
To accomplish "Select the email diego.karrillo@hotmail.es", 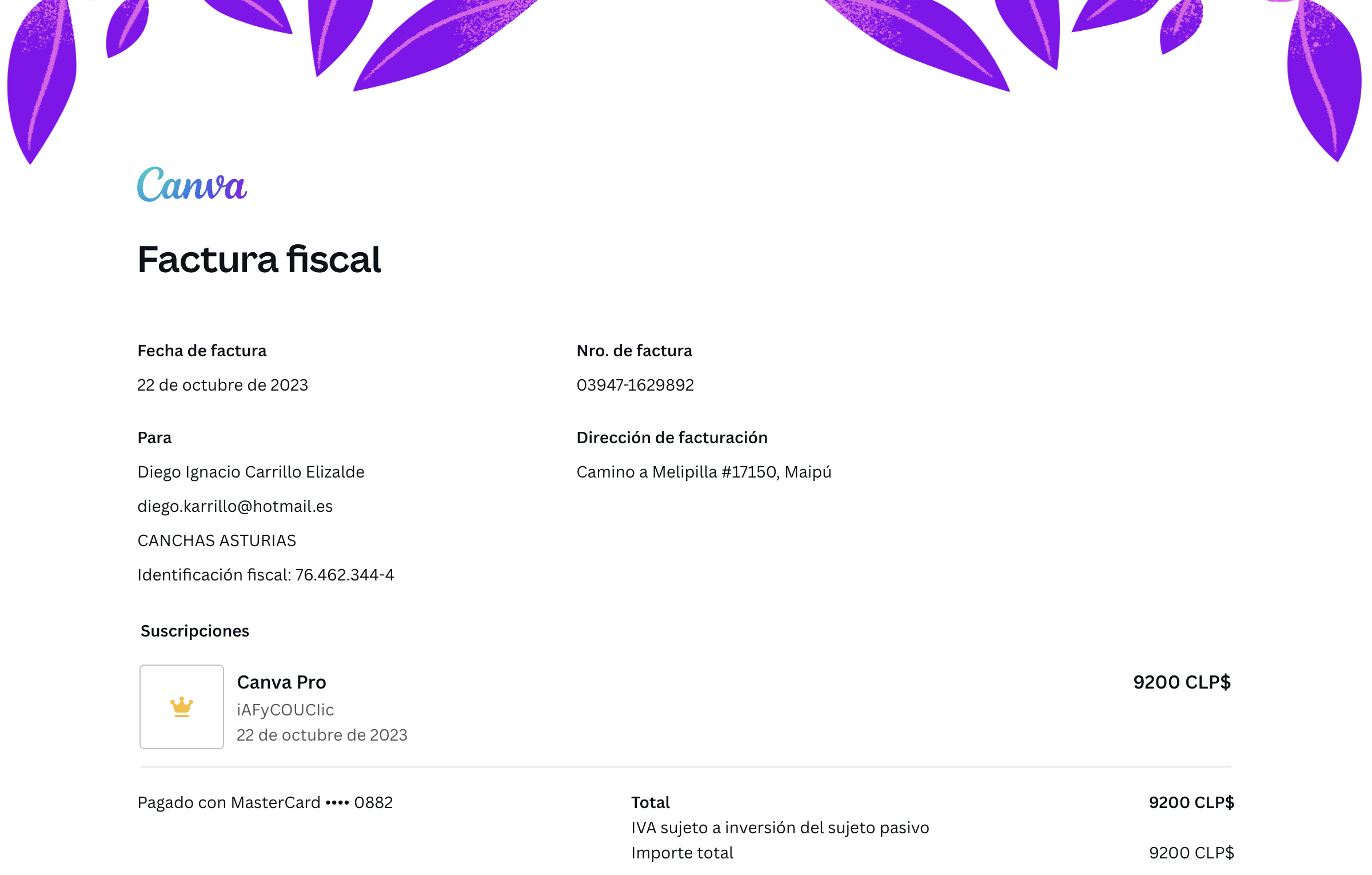I will [x=235, y=506].
